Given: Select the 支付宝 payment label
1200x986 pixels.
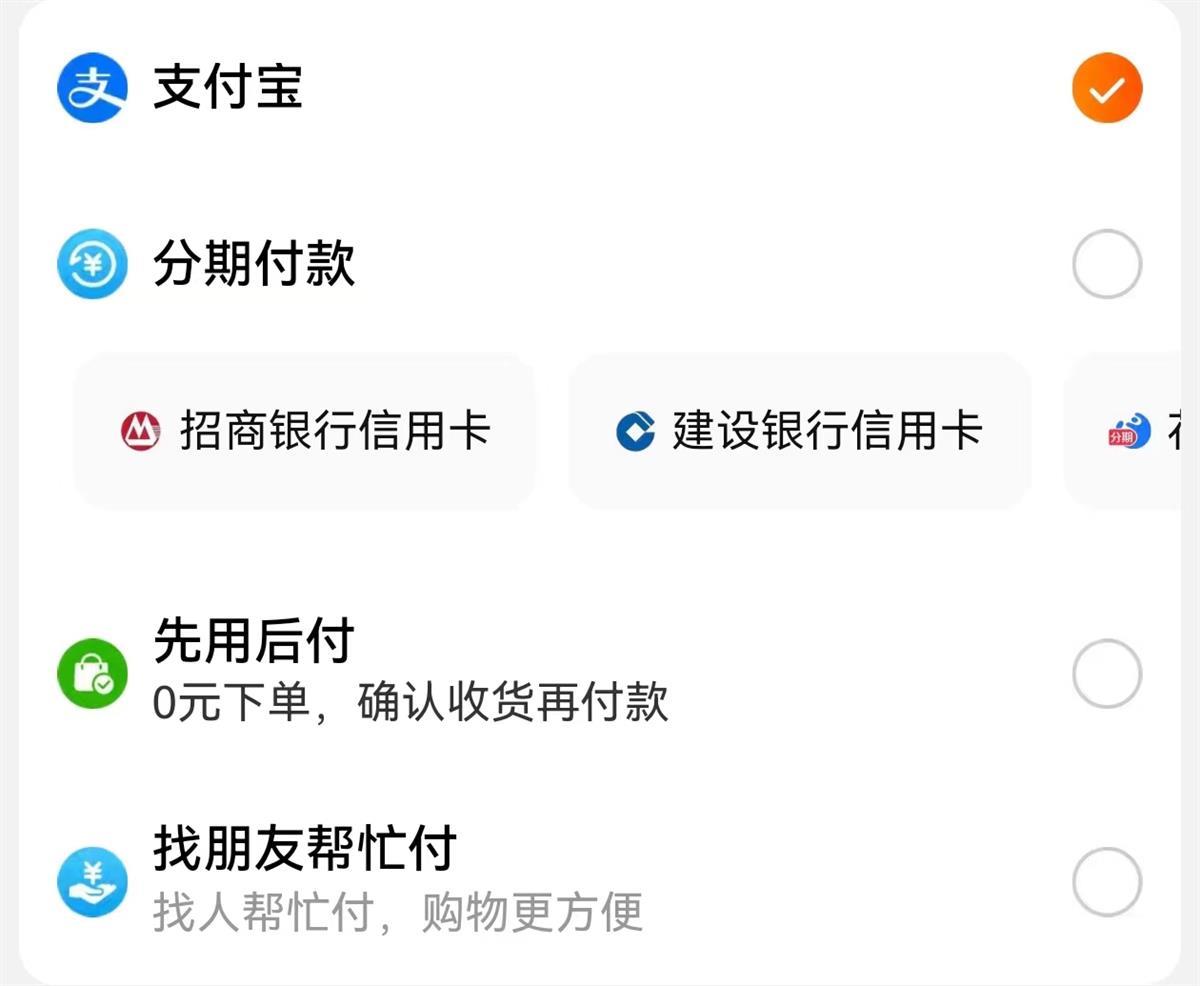Looking at the screenshot, I should coord(228,88).
